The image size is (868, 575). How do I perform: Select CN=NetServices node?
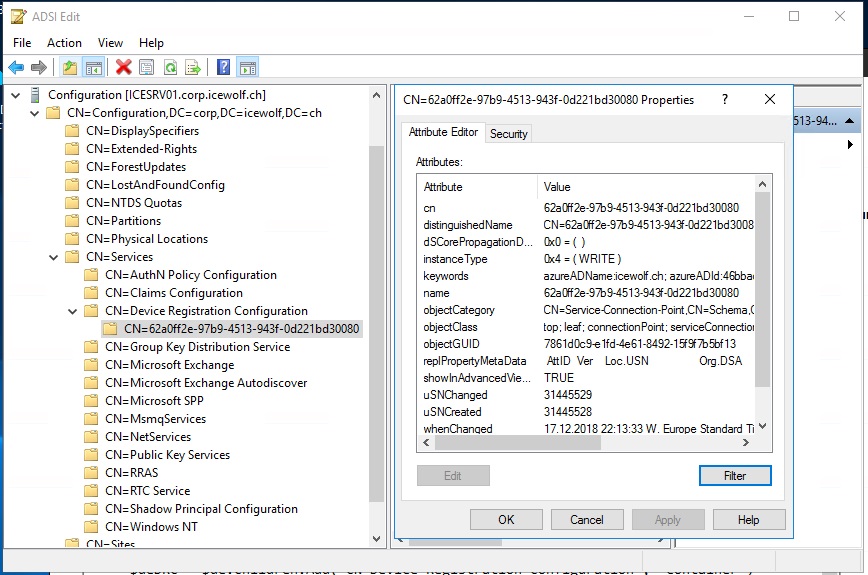(x=148, y=437)
